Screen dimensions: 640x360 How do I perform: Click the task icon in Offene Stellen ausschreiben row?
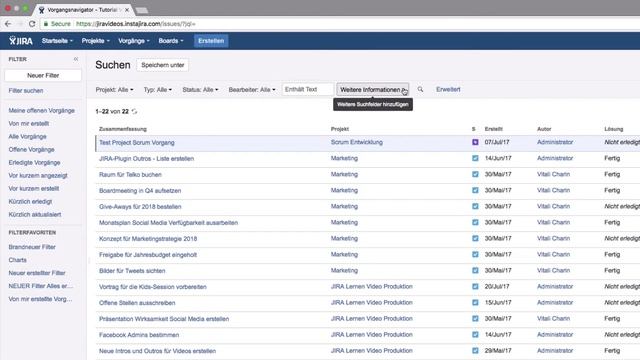[475, 302]
